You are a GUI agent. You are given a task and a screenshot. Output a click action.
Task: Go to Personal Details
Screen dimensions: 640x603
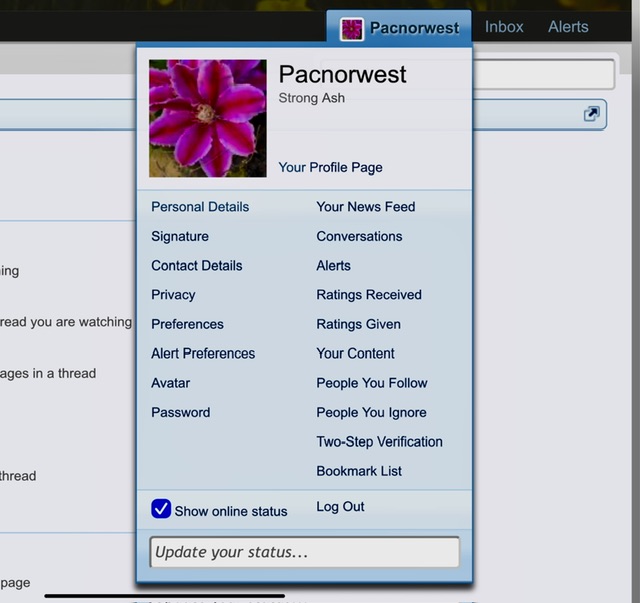200,207
